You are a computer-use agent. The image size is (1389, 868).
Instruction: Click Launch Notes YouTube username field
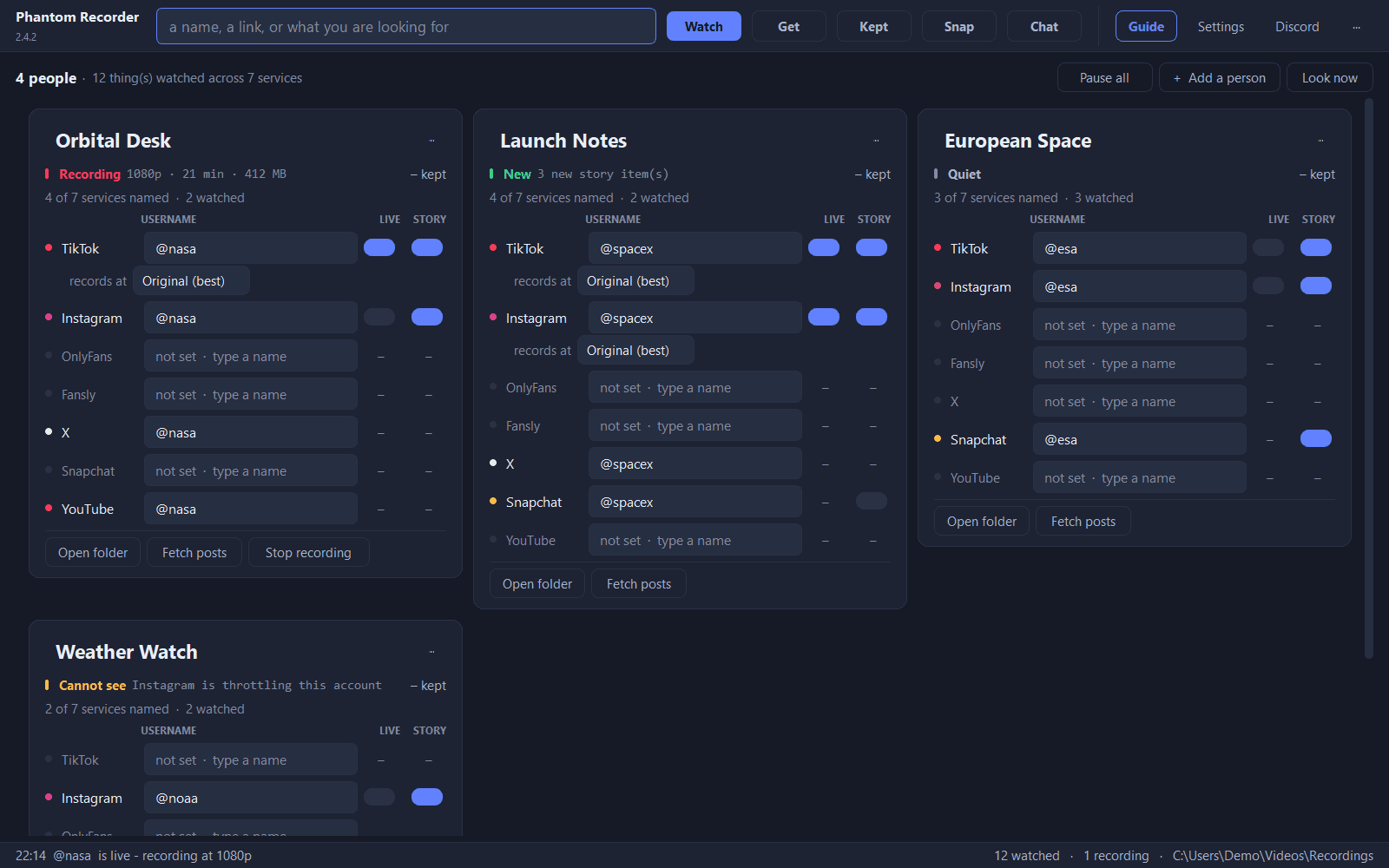[694, 541]
